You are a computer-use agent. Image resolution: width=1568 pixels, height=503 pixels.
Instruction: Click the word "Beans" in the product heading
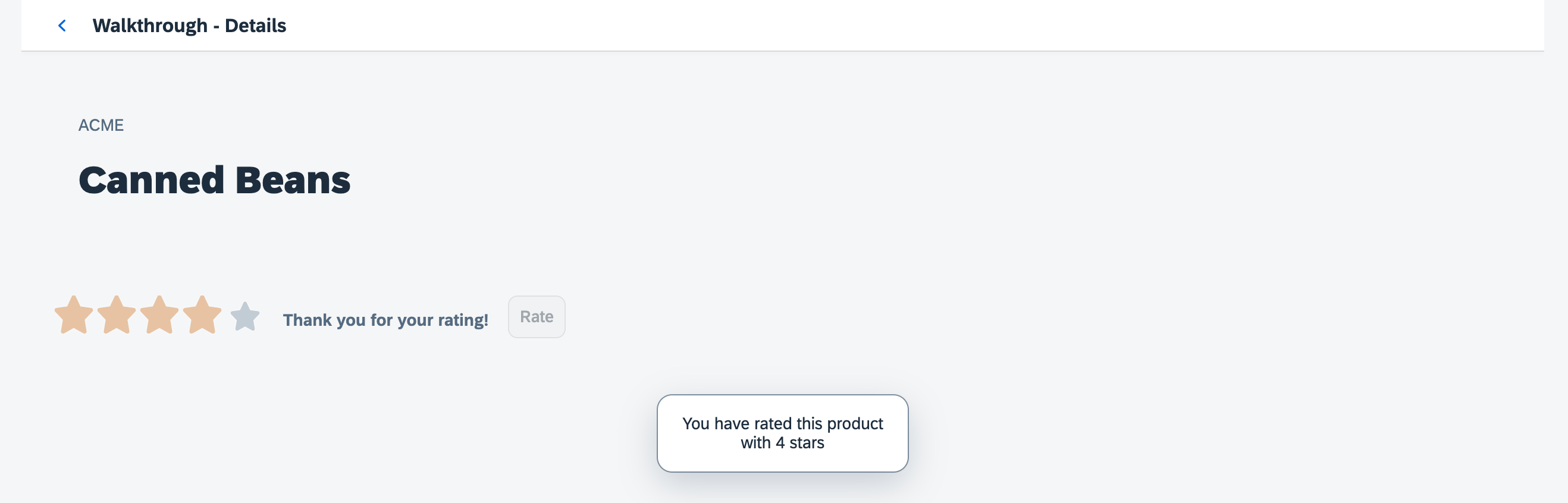click(293, 180)
